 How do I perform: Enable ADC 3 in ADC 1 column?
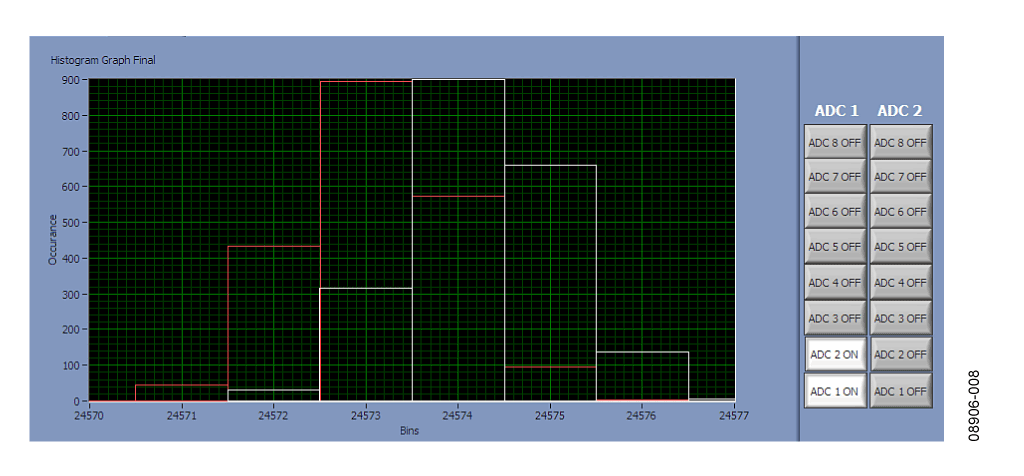(x=835, y=318)
